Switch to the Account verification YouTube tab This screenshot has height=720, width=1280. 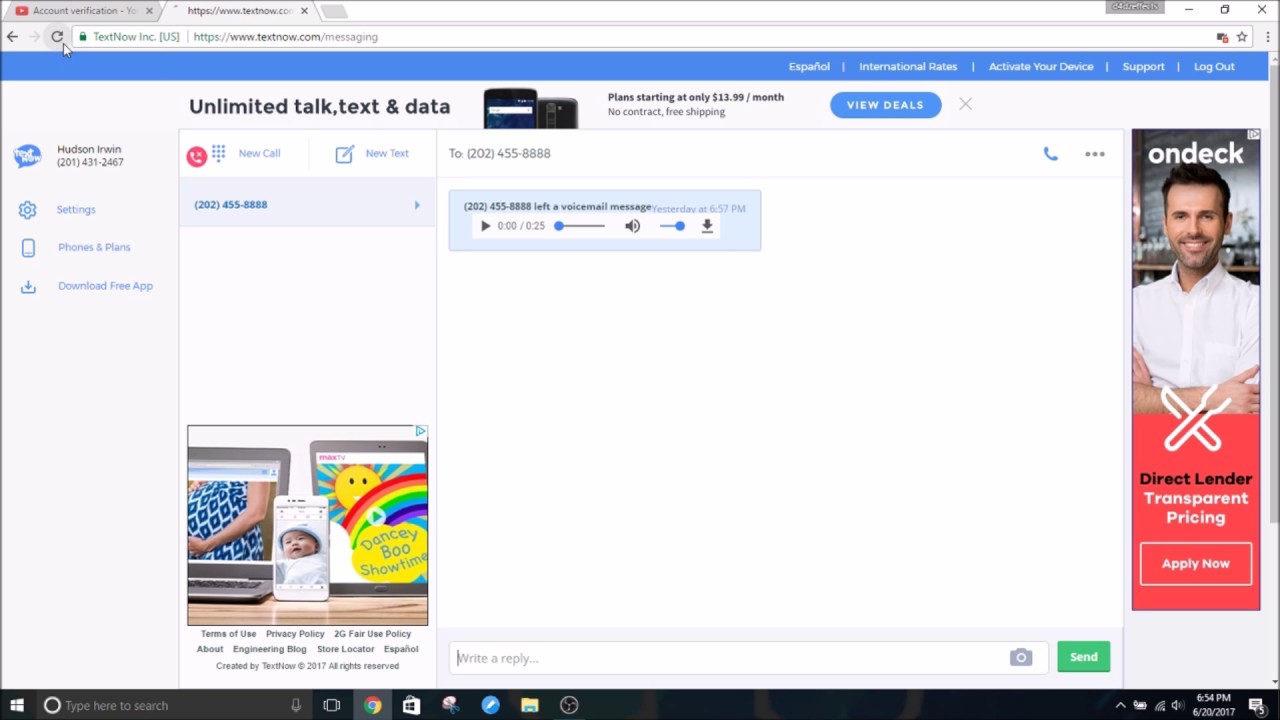[x=85, y=11]
